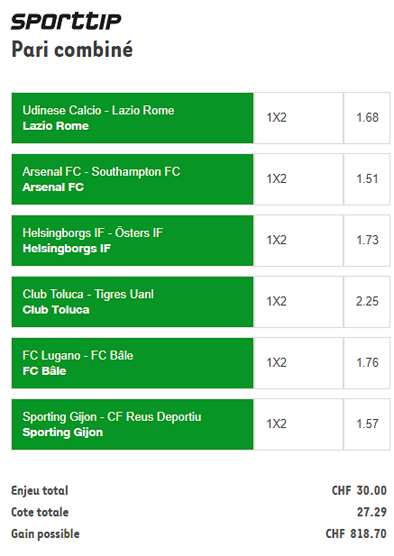394x556 pixels.
Task: Select the 1.76 odds for FC Bâle
Action: point(367,363)
